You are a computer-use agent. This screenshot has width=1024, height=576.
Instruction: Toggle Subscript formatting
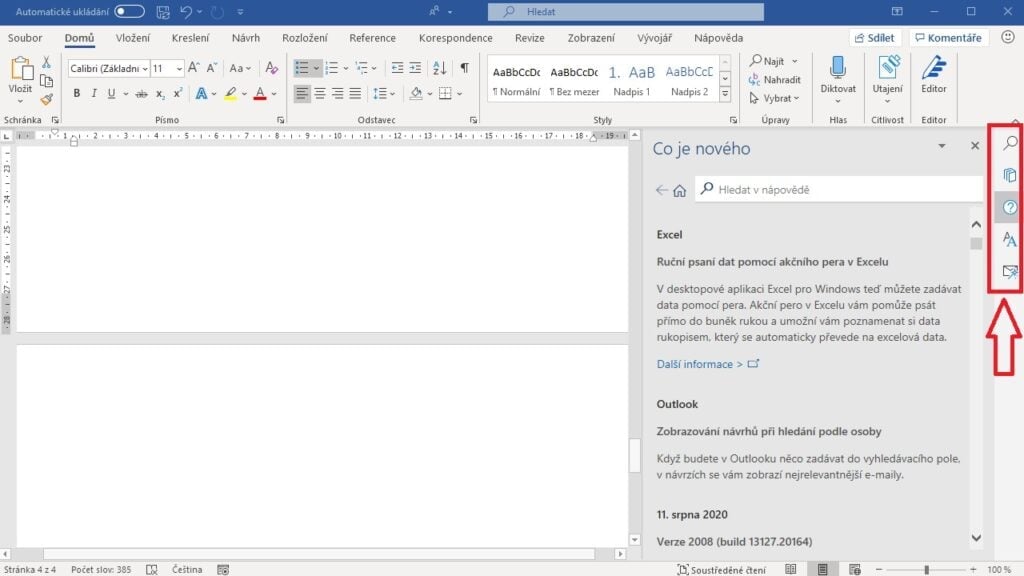160,94
